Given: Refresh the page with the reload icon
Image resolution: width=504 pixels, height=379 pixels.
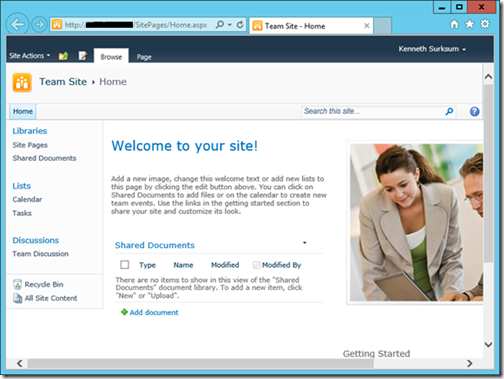Looking at the screenshot, I should [x=240, y=25].
